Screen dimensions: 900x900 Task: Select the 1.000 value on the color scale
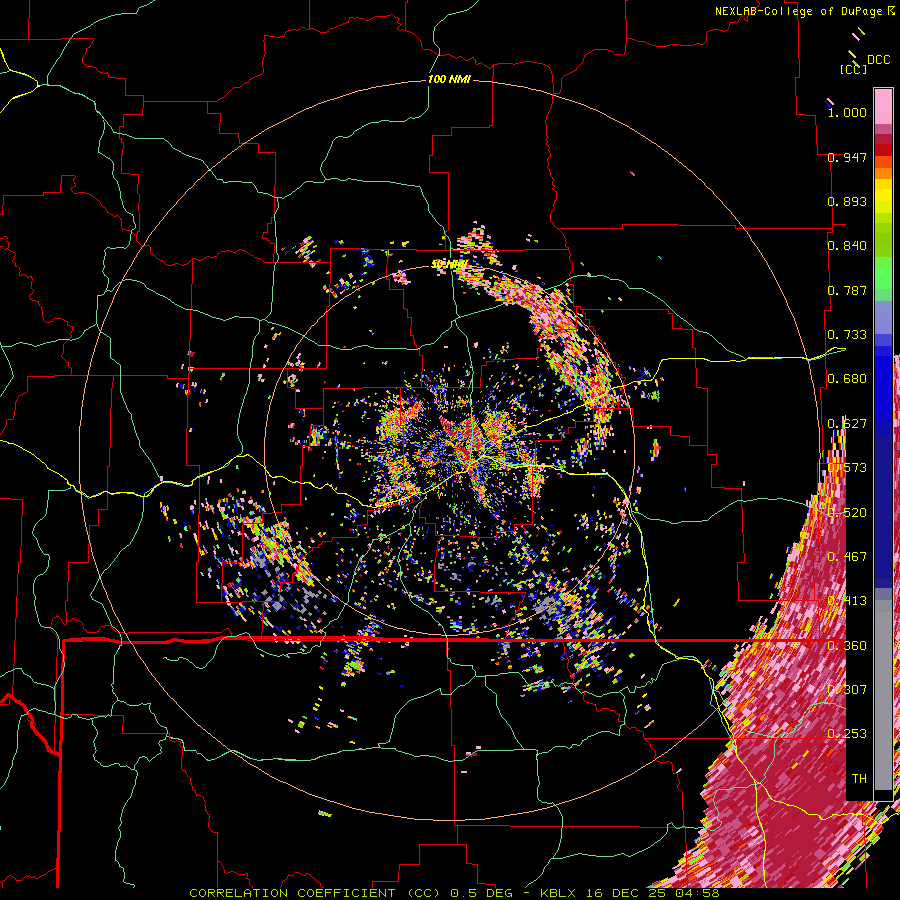tap(847, 112)
